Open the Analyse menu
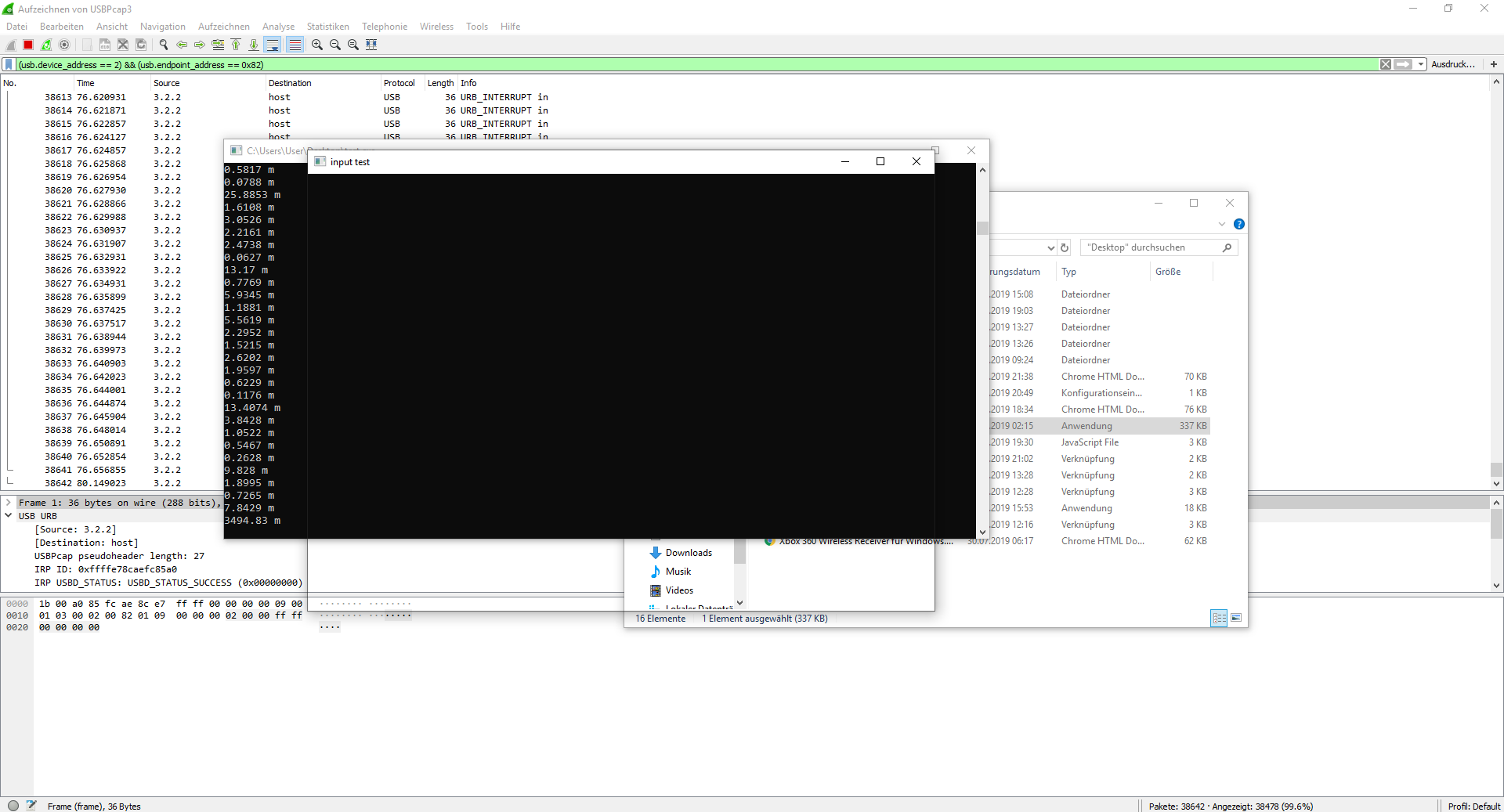This screenshot has width=1504, height=812. tap(278, 27)
